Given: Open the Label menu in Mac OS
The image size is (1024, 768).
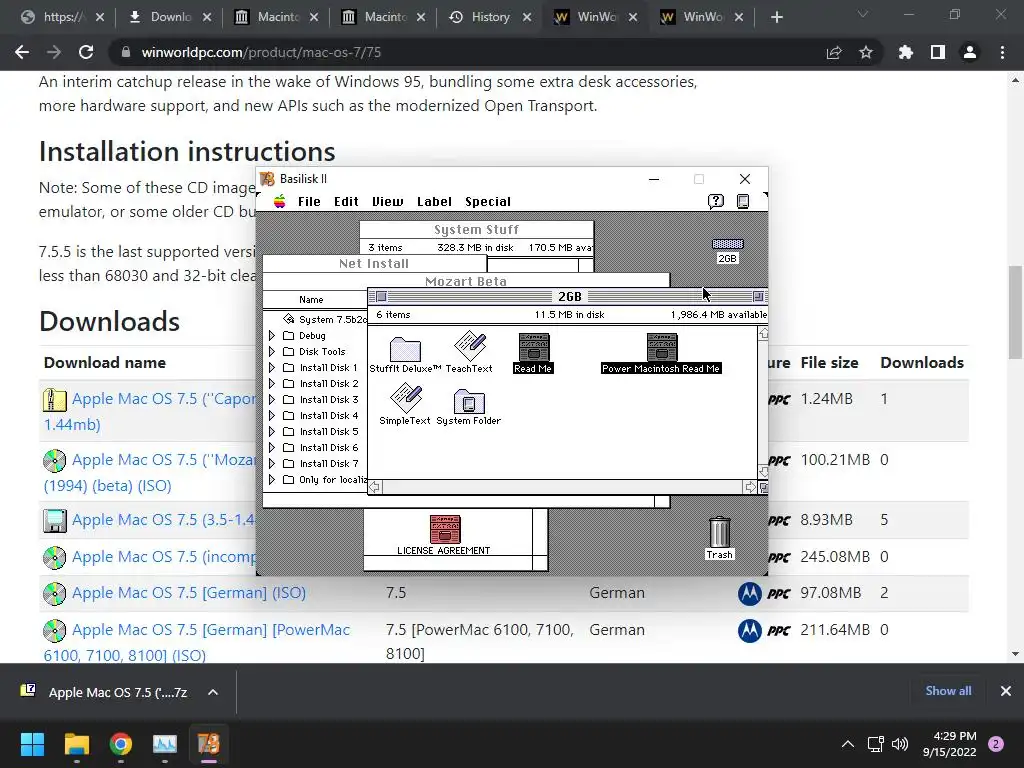Looking at the screenshot, I should click(x=434, y=202).
